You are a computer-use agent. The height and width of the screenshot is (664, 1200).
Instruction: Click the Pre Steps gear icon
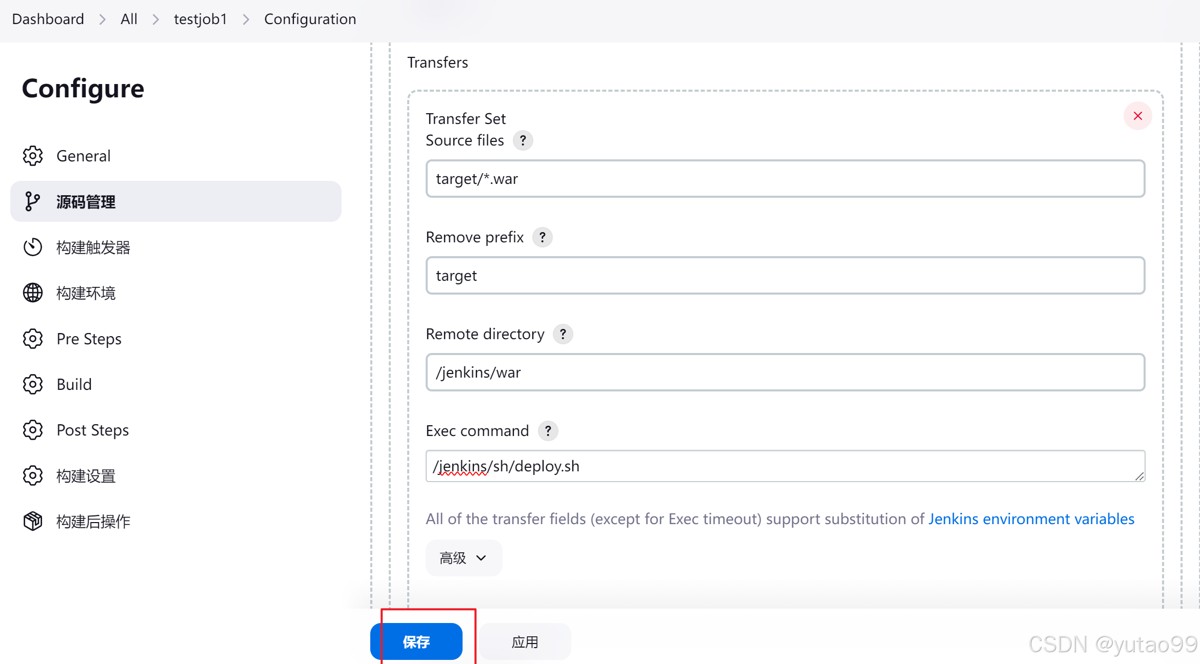point(33,339)
